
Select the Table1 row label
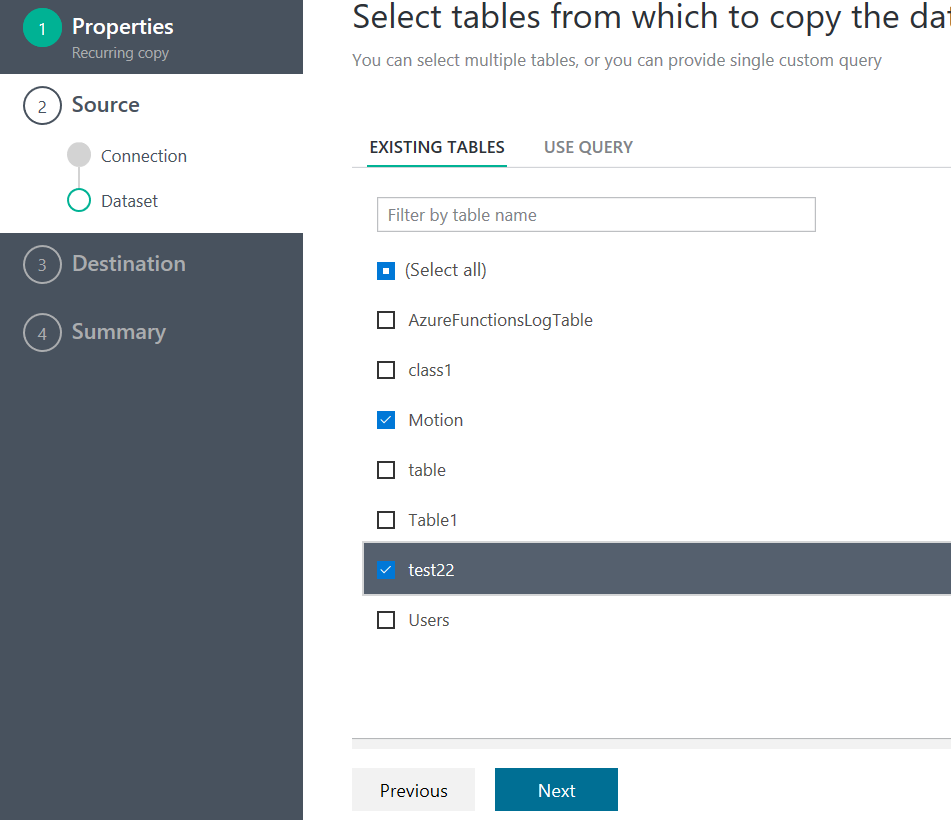(433, 520)
